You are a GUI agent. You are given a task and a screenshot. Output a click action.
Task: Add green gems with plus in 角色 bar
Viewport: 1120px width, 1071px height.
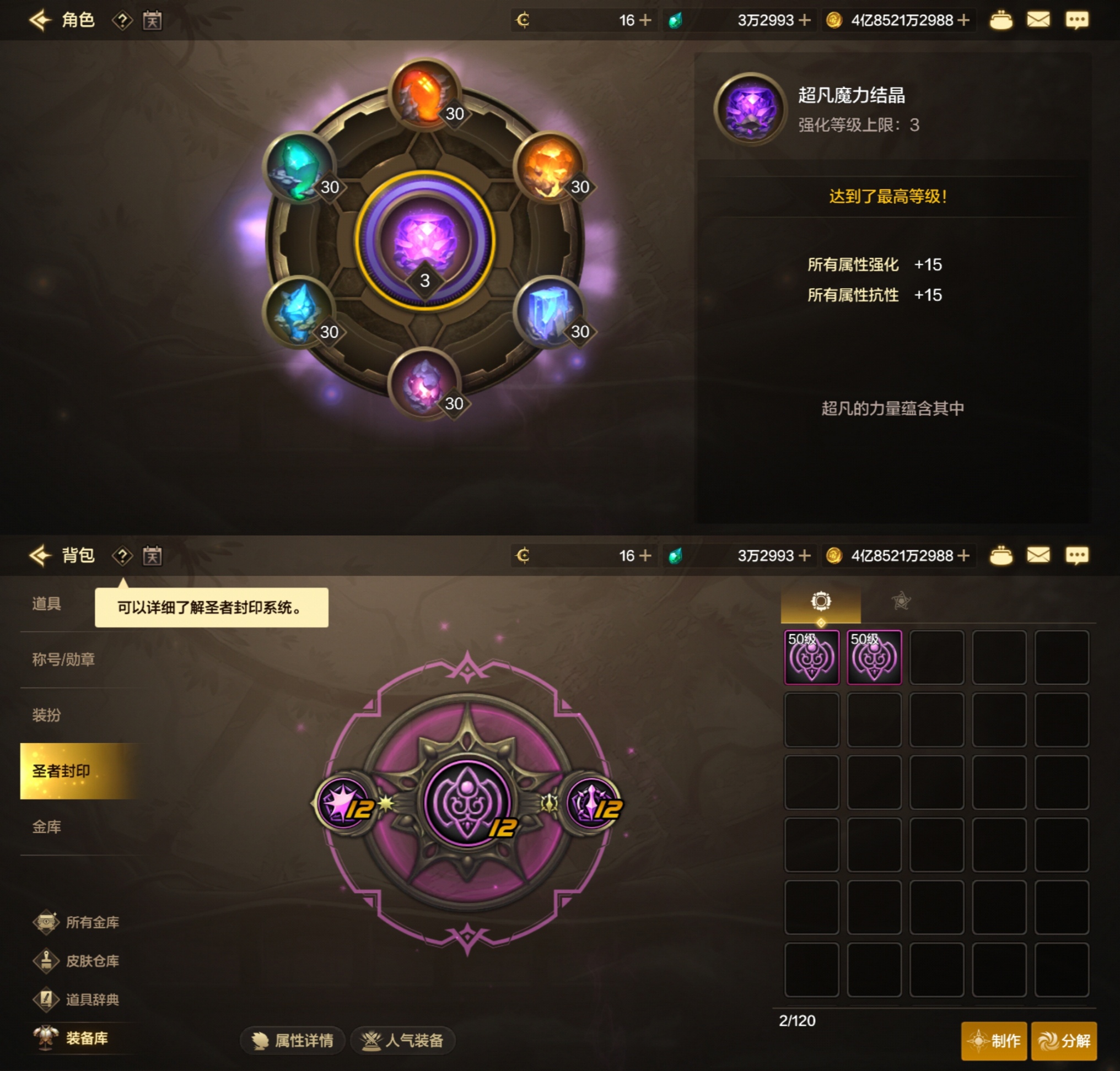(x=804, y=20)
